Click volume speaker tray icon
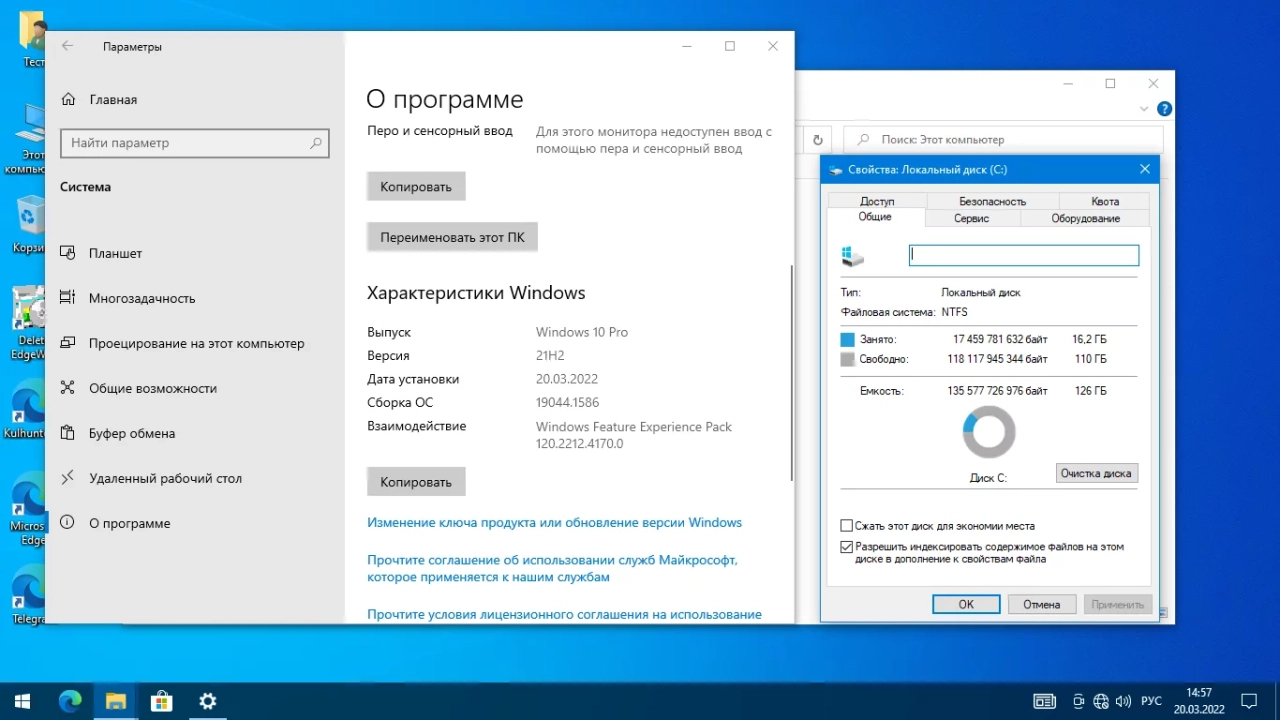1280x720 pixels. (x=1123, y=701)
